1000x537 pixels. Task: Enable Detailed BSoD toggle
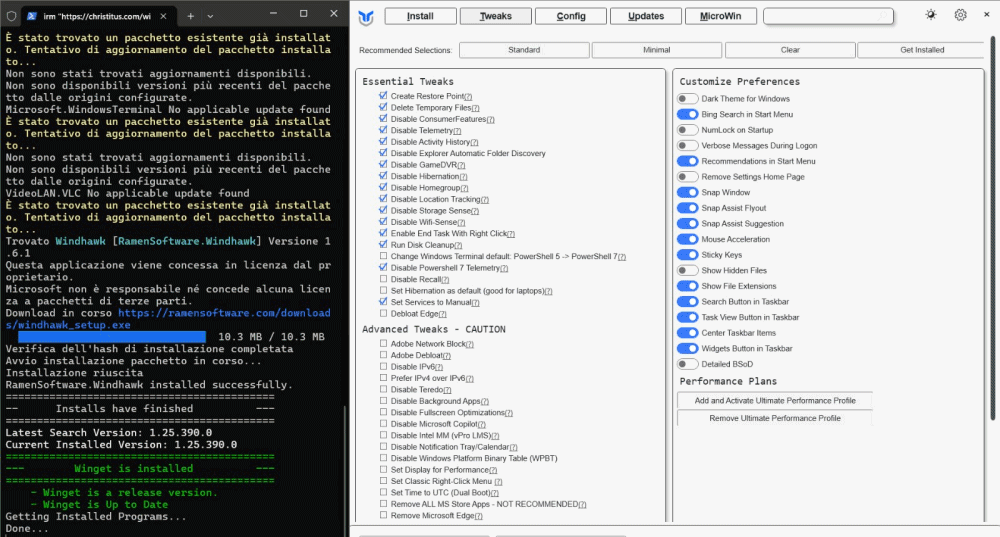coord(688,364)
